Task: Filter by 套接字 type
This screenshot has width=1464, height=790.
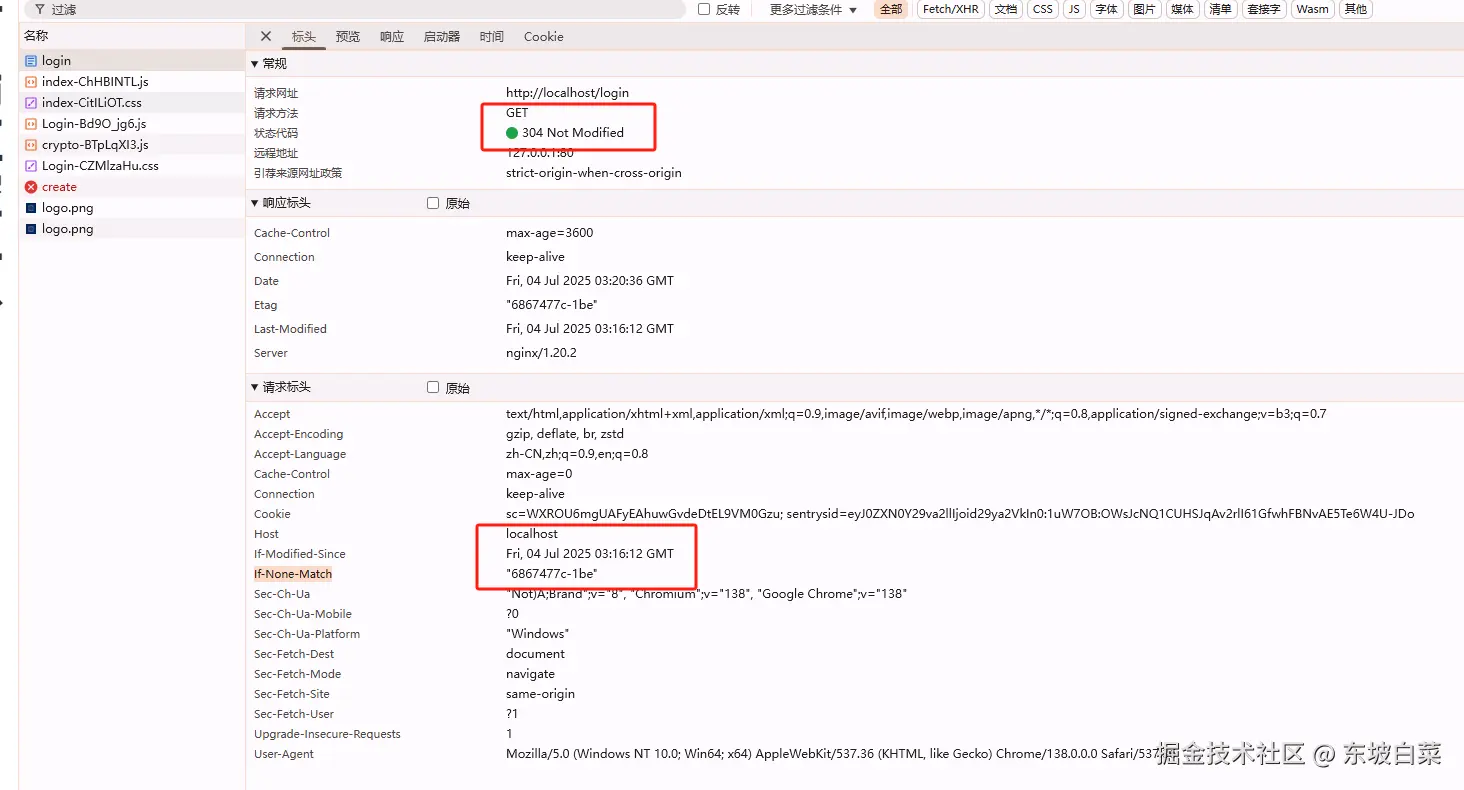Action: (1264, 9)
